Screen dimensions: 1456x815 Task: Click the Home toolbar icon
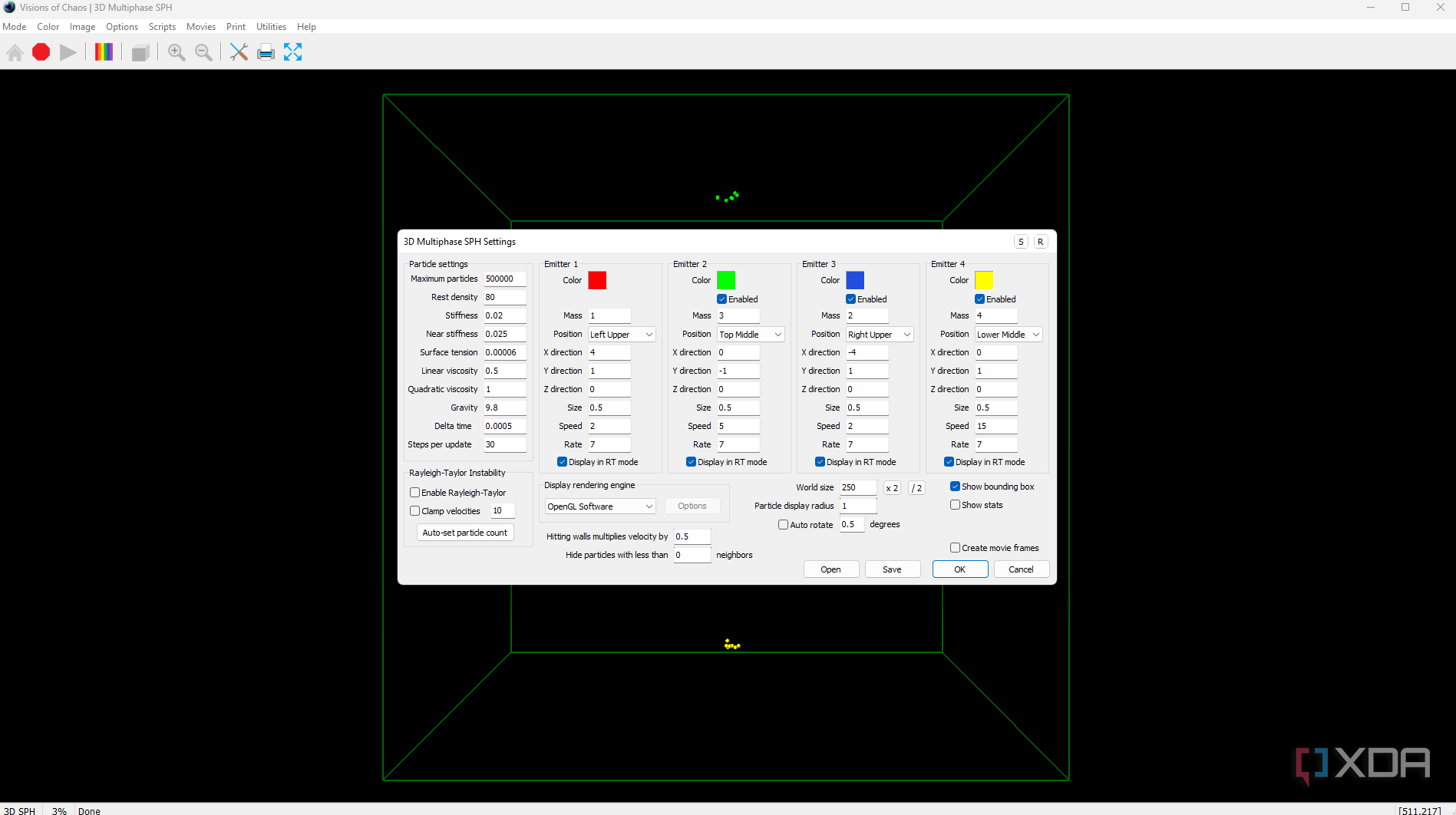(x=15, y=52)
